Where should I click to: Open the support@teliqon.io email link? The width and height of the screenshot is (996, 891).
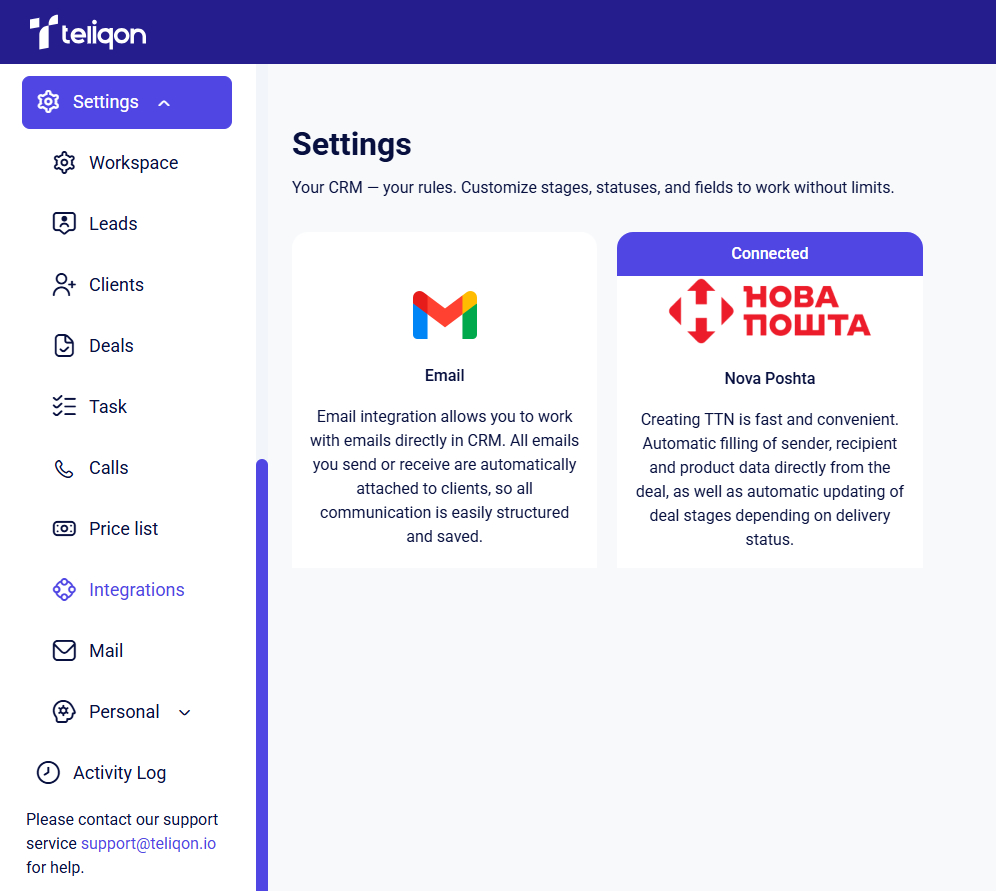(149, 843)
